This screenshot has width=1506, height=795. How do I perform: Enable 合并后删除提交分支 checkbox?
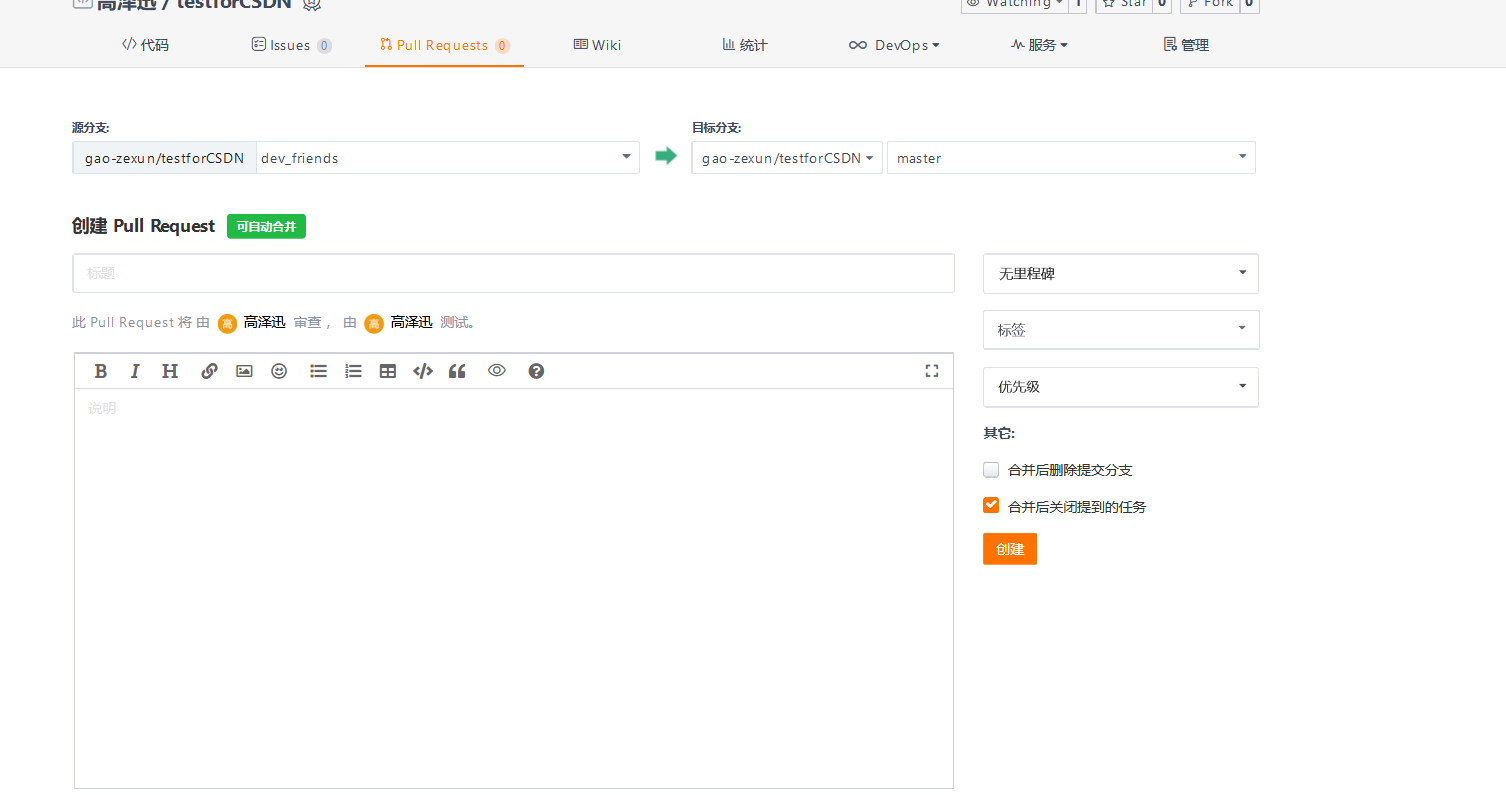pos(991,469)
